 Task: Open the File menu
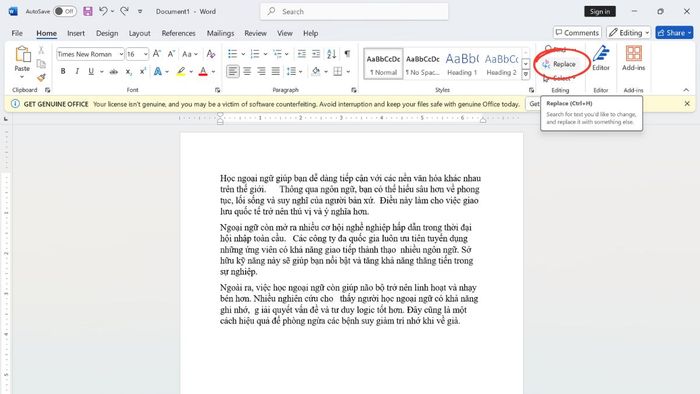tap(17, 33)
